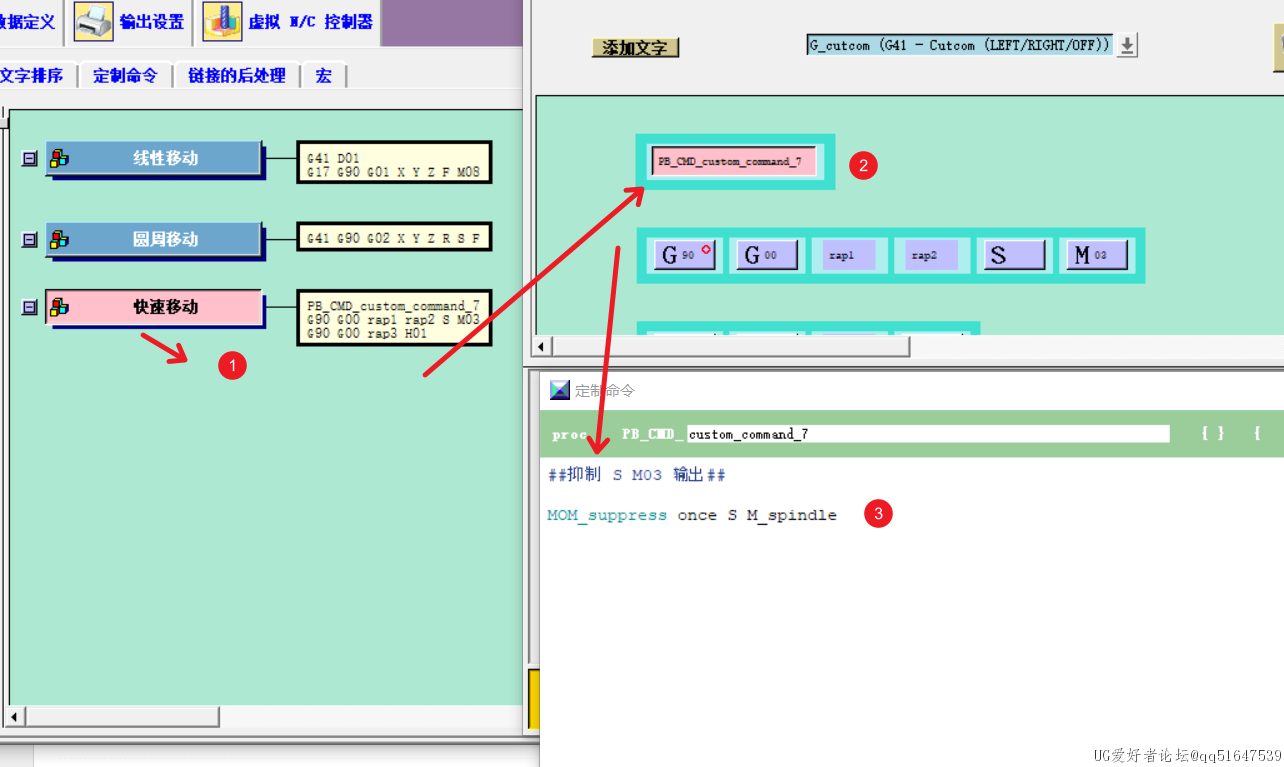Open the G_cutcom word dropdown arrow
The width and height of the screenshot is (1284, 767).
click(x=1127, y=46)
